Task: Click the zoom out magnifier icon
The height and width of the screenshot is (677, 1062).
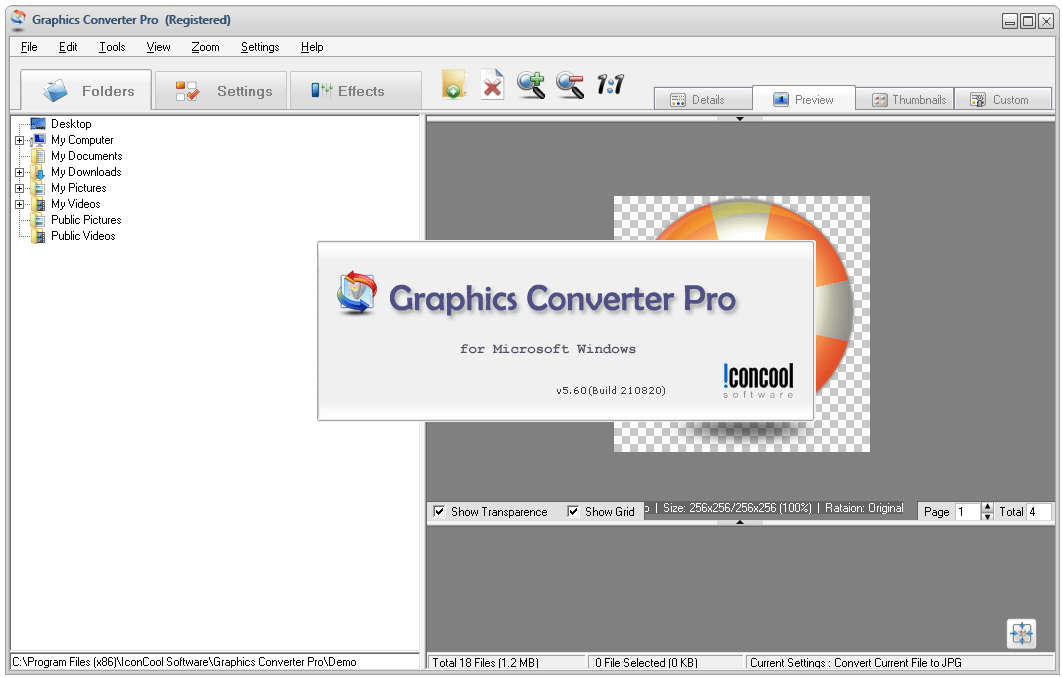Action: (570, 85)
